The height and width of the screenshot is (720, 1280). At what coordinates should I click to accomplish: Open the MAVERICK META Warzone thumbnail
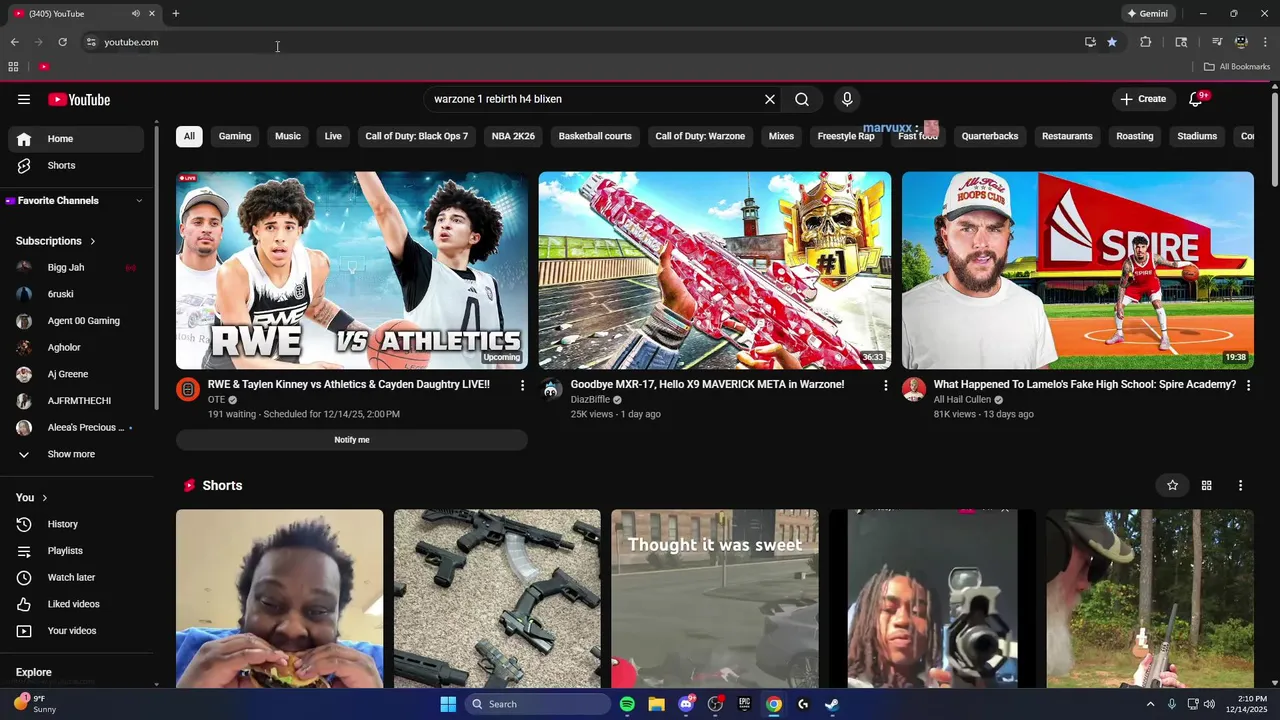coord(715,271)
